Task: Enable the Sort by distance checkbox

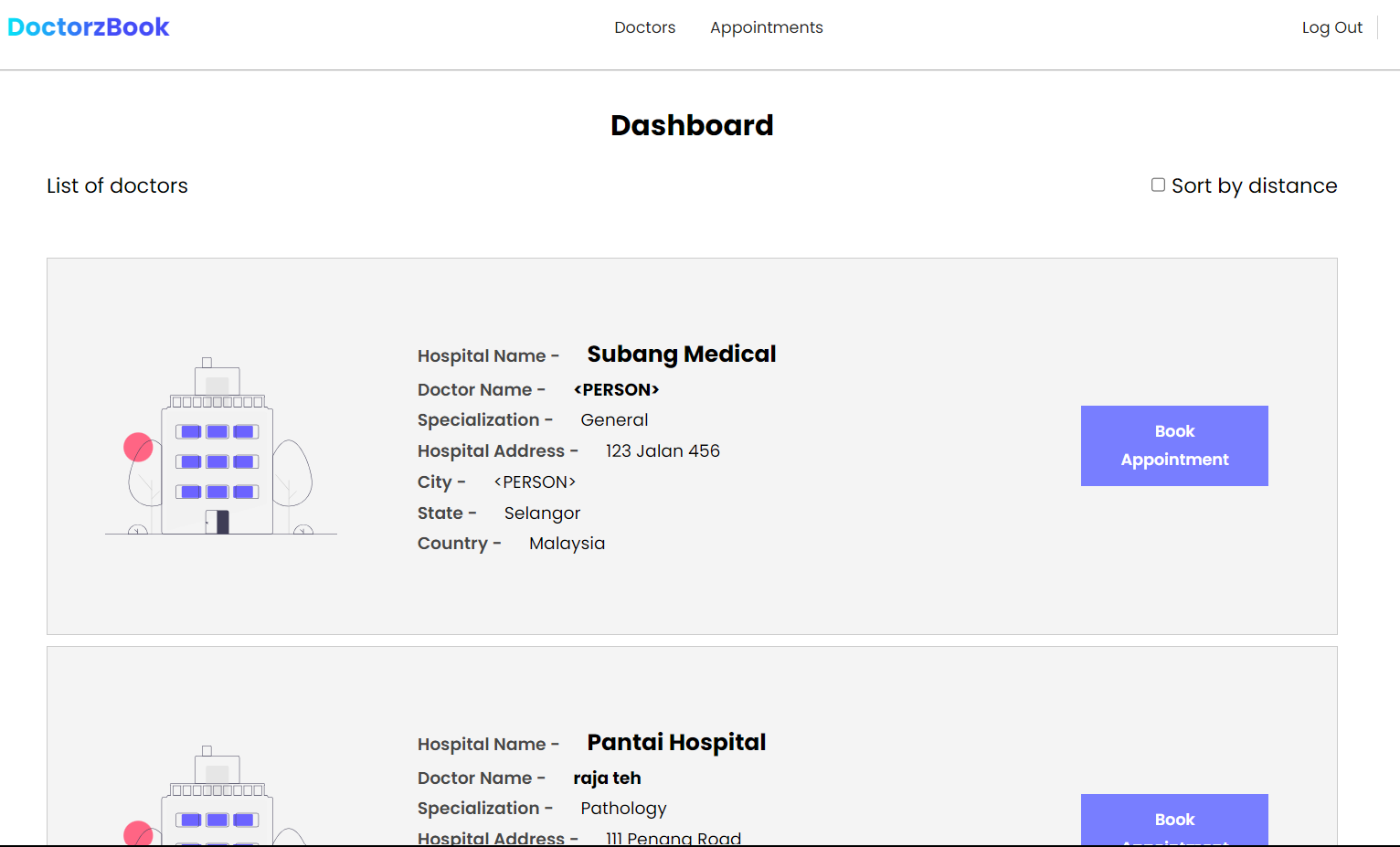Action: click(x=1157, y=184)
